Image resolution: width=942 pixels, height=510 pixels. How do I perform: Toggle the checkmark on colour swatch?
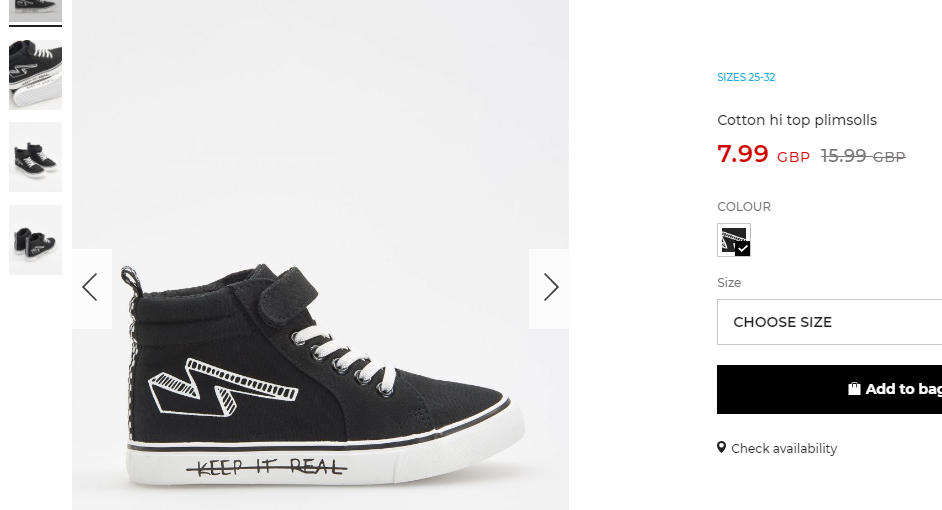pyautogui.click(x=743, y=249)
